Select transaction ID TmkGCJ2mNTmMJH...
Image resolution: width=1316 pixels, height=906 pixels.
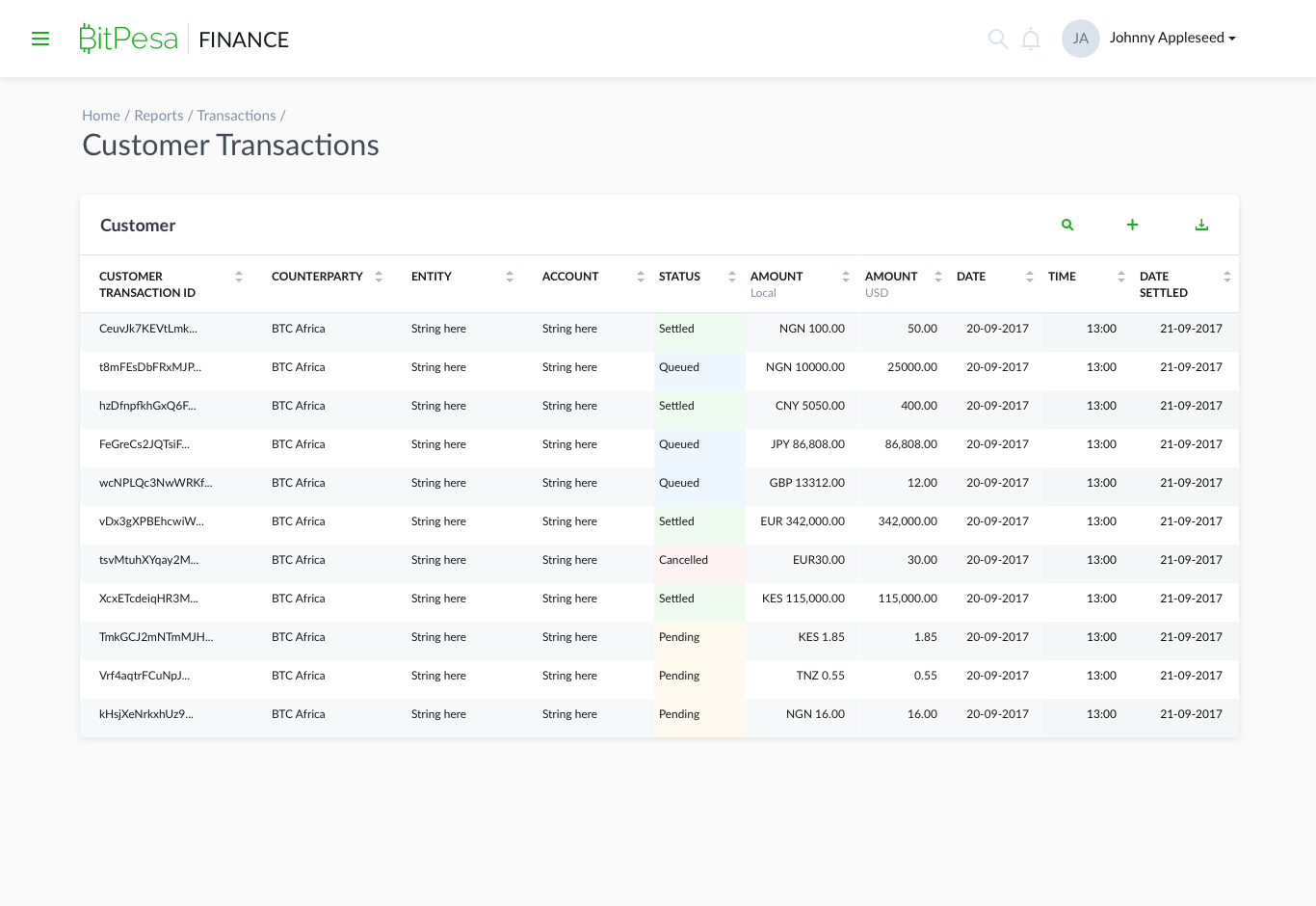coord(156,637)
